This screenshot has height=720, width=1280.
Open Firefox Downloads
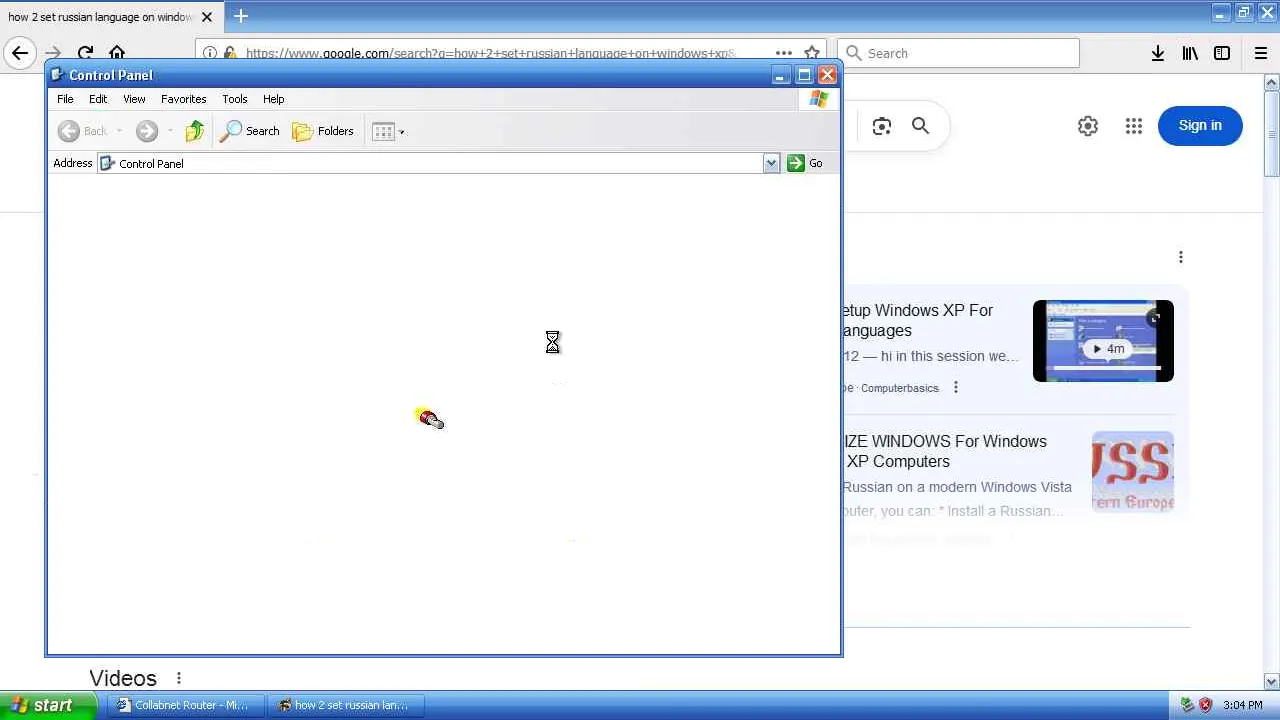click(x=1157, y=53)
